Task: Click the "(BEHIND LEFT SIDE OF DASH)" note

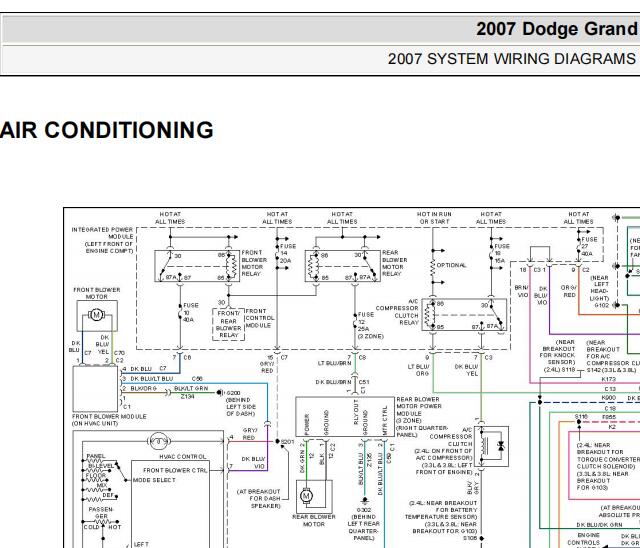Action: tap(241, 407)
